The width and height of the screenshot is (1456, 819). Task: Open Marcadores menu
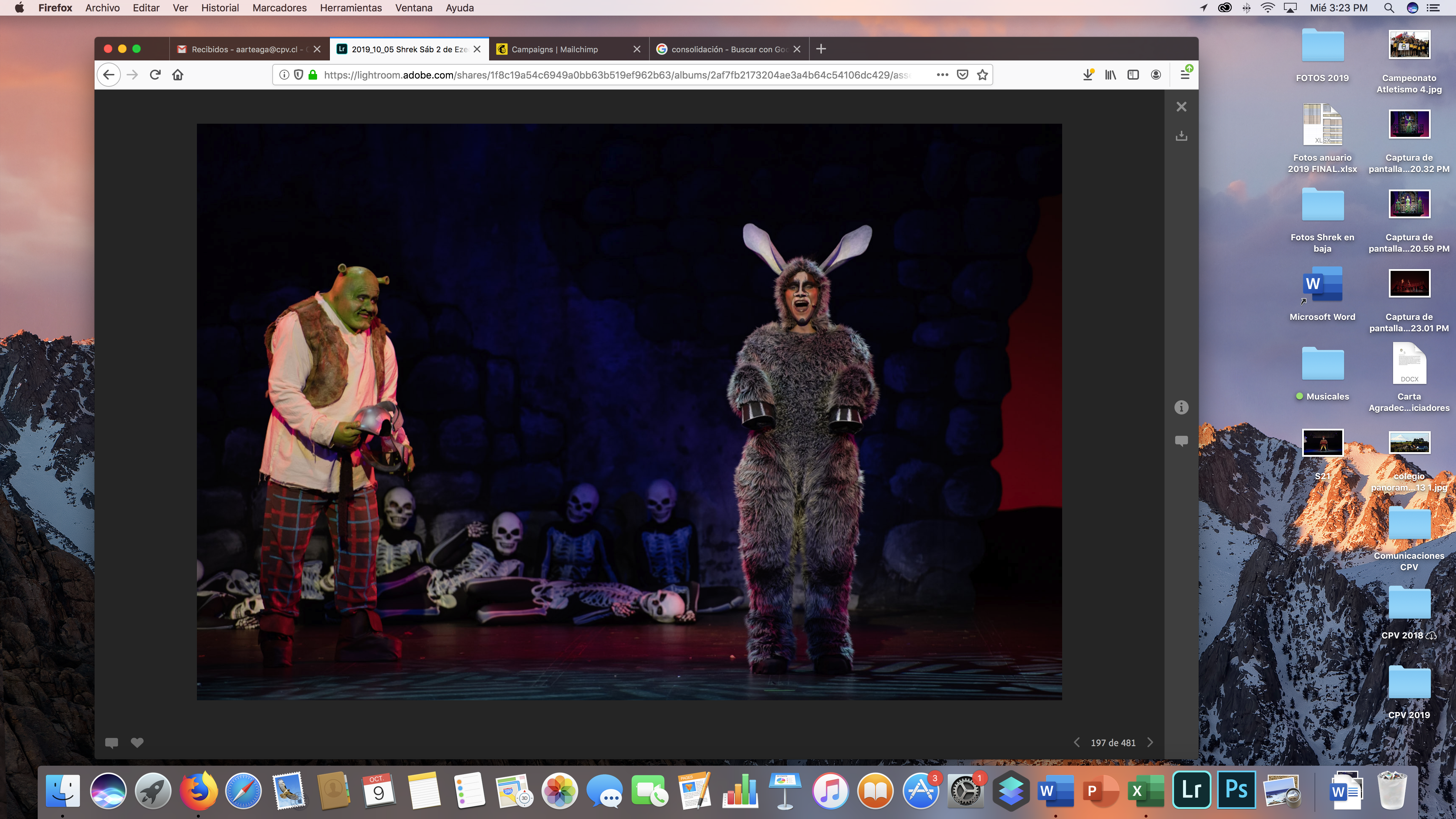pyautogui.click(x=279, y=8)
